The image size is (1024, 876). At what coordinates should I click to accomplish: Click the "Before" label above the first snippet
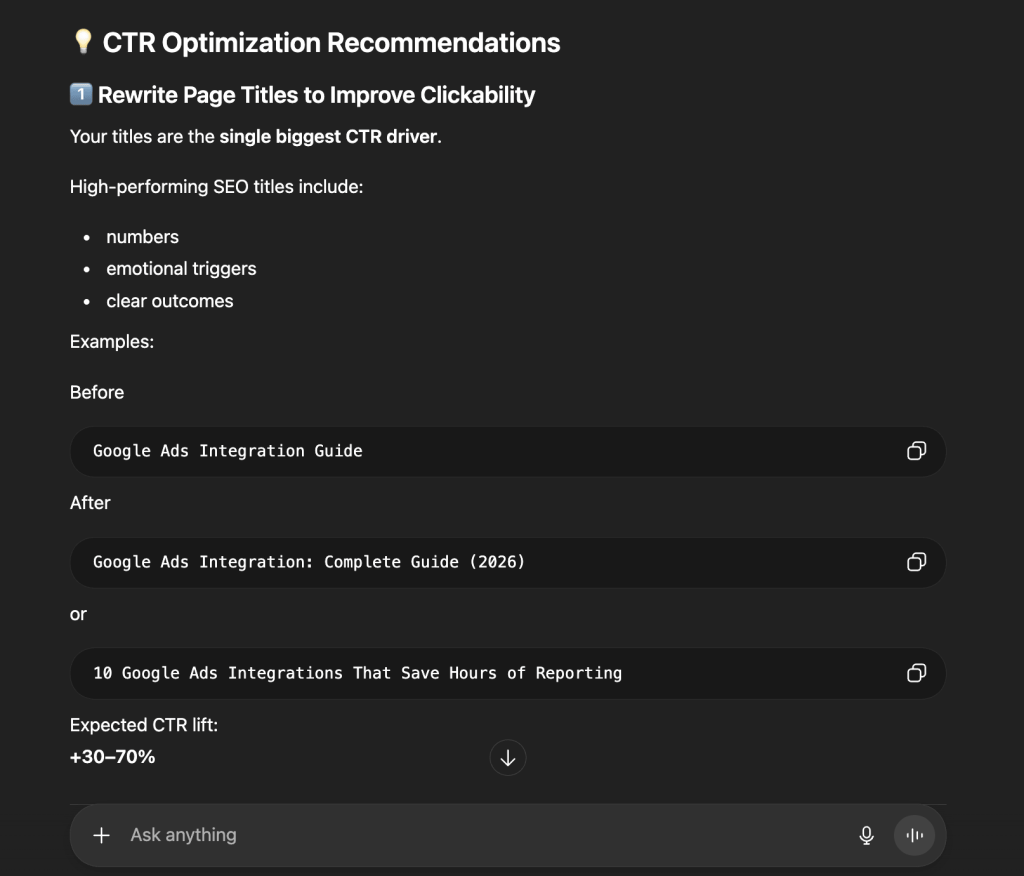pos(97,392)
